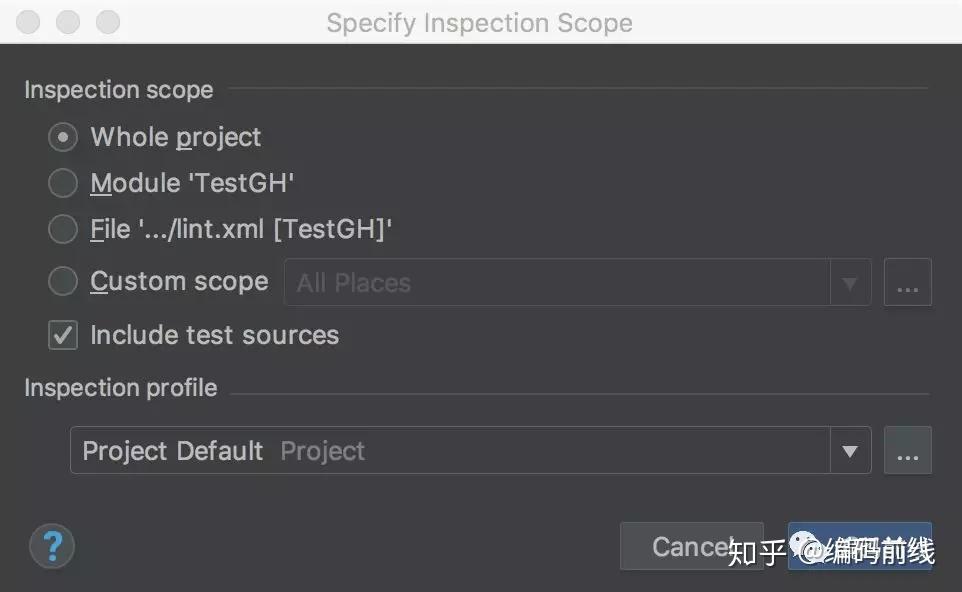Click the Specify Inspection Scope title bar
962x592 pixels.
click(x=480, y=22)
